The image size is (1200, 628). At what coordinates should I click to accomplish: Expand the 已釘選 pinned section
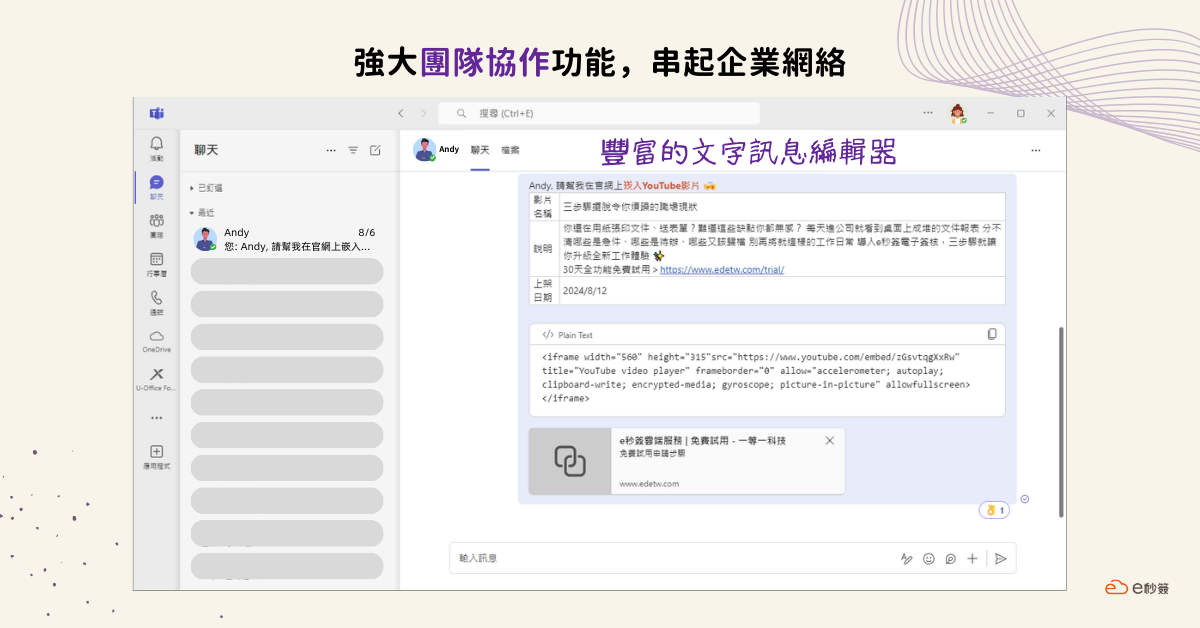pyautogui.click(x=207, y=188)
